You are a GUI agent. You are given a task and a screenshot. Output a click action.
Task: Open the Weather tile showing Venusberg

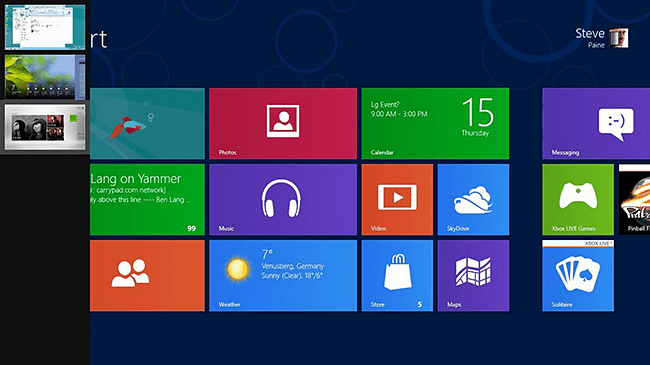[283, 275]
